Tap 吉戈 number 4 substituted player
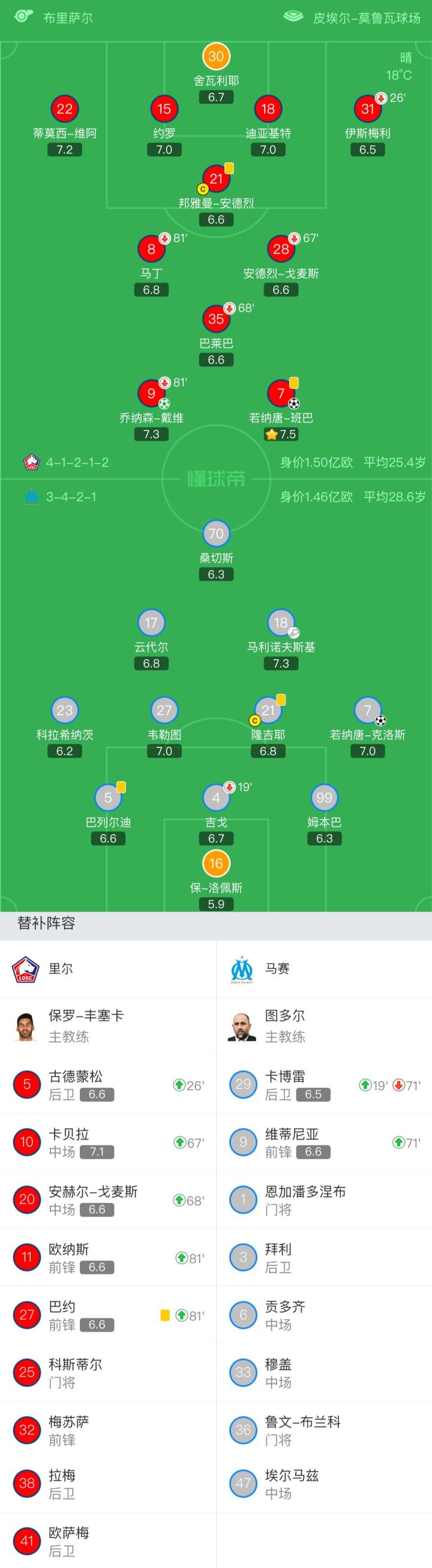The image size is (432, 1568). (215, 797)
